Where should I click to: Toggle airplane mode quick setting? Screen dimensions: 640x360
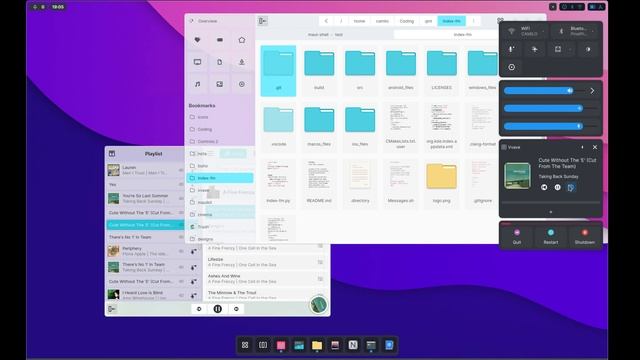[534, 49]
